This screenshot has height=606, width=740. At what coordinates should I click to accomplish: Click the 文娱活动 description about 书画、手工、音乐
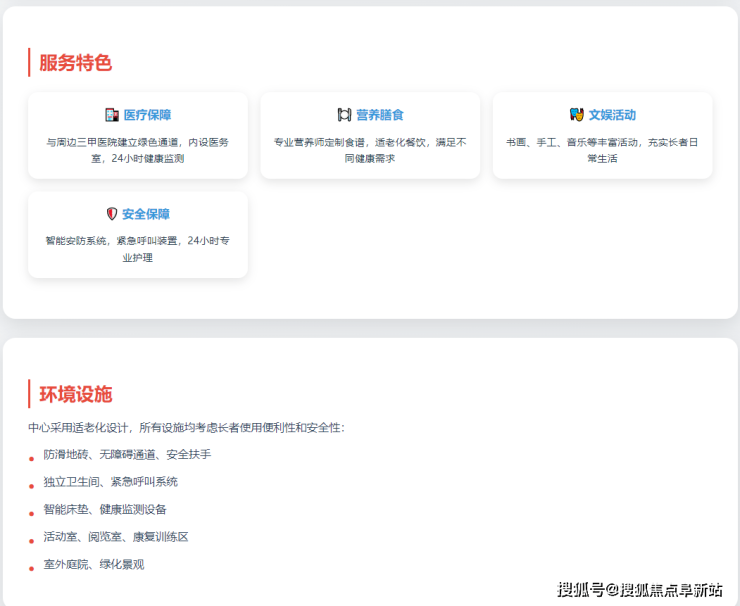point(602,150)
